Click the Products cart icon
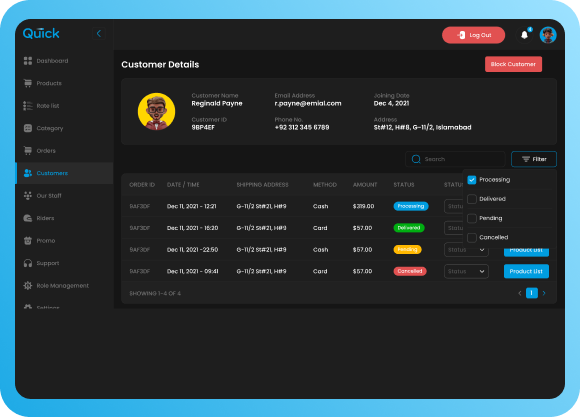The image size is (580, 417). [28, 83]
